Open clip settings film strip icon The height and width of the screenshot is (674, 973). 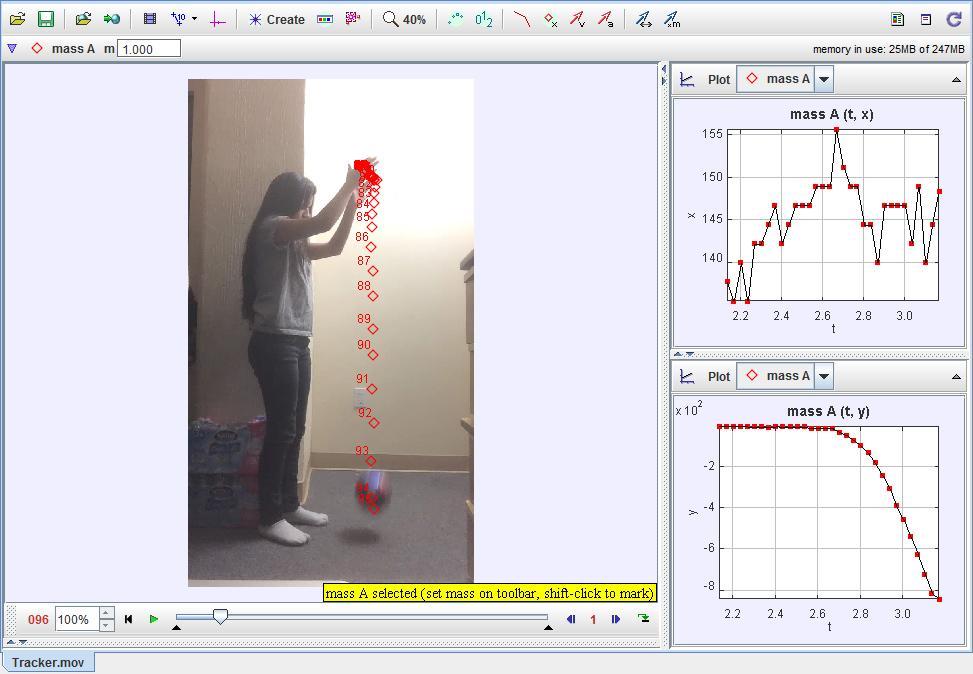click(x=150, y=19)
